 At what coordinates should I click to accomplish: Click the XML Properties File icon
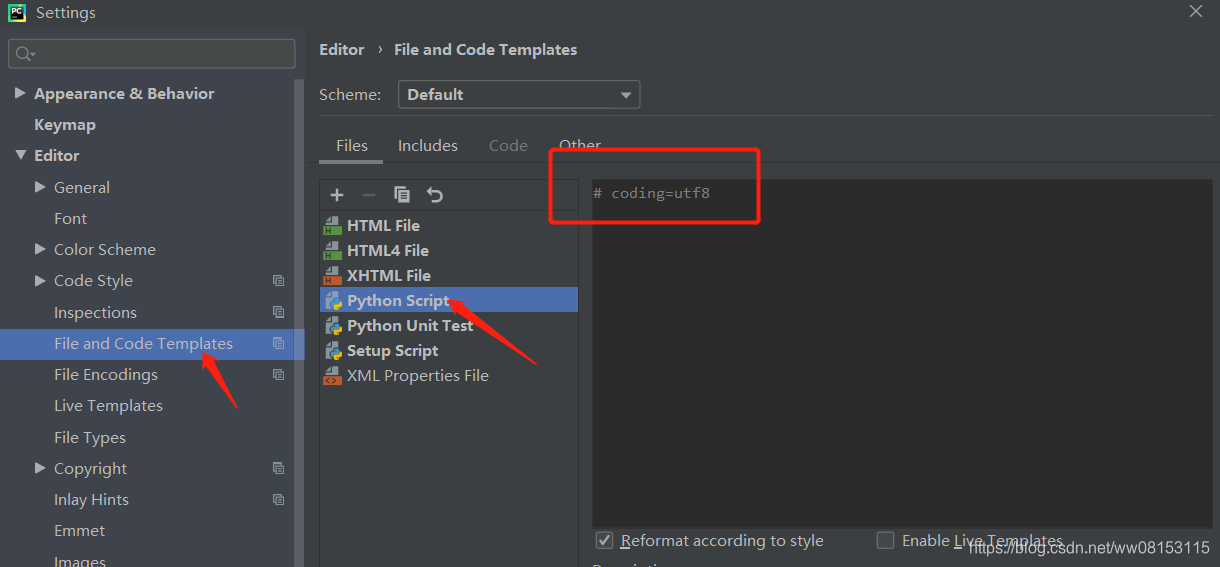pyautogui.click(x=333, y=376)
